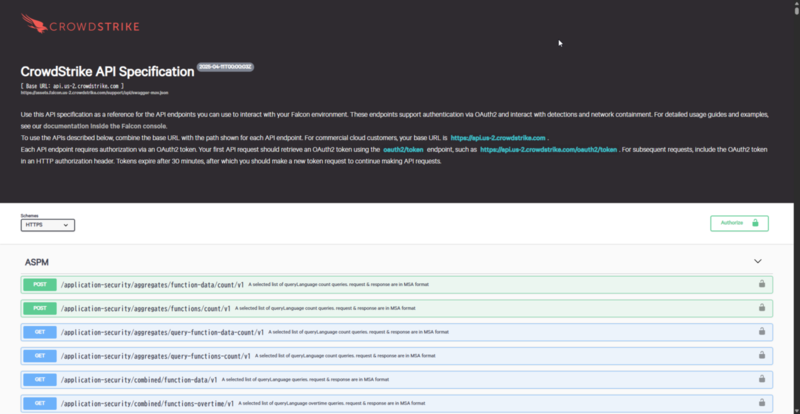The width and height of the screenshot is (800, 414).
Task: Click lock icon on query-functions-count/v1 row
Action: pos(762,355)
